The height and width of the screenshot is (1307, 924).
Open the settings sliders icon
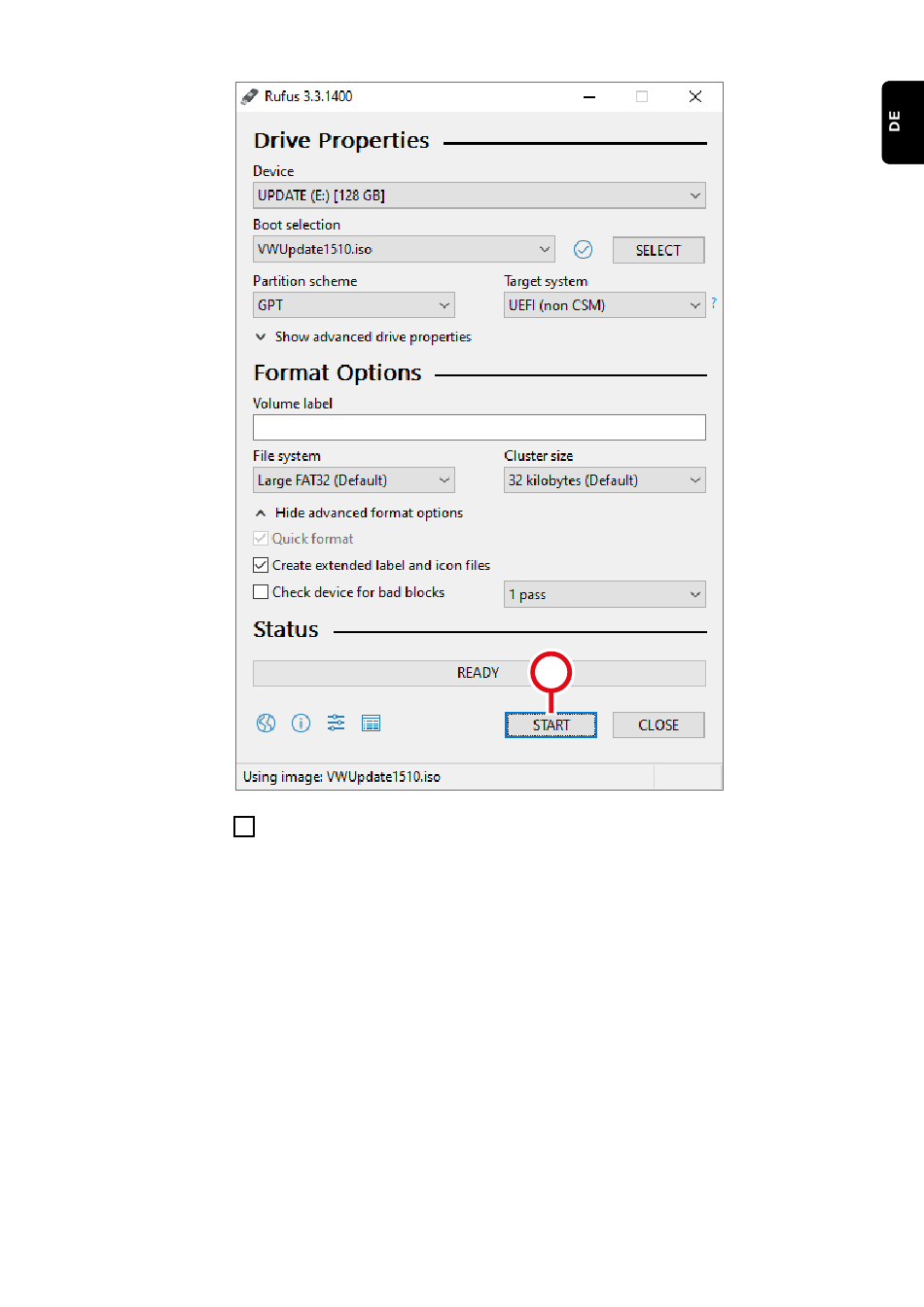336,724
